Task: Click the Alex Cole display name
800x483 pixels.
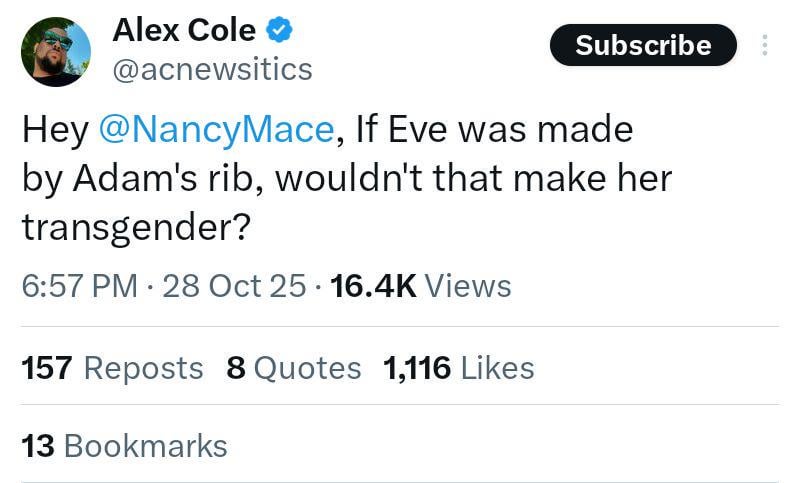Action: 184,31
